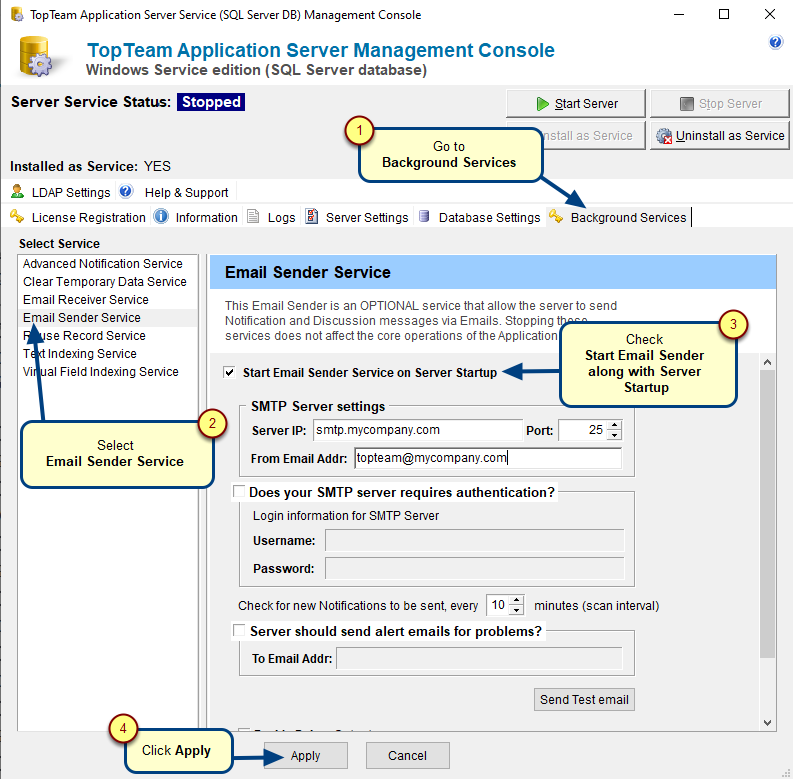793x779 pixels.
Task: Decrease the scan interval minutes
Action: (516, 610)
